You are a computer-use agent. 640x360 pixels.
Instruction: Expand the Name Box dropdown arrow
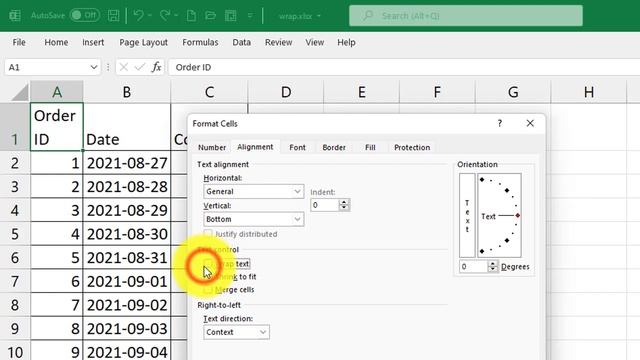point(94,67)
